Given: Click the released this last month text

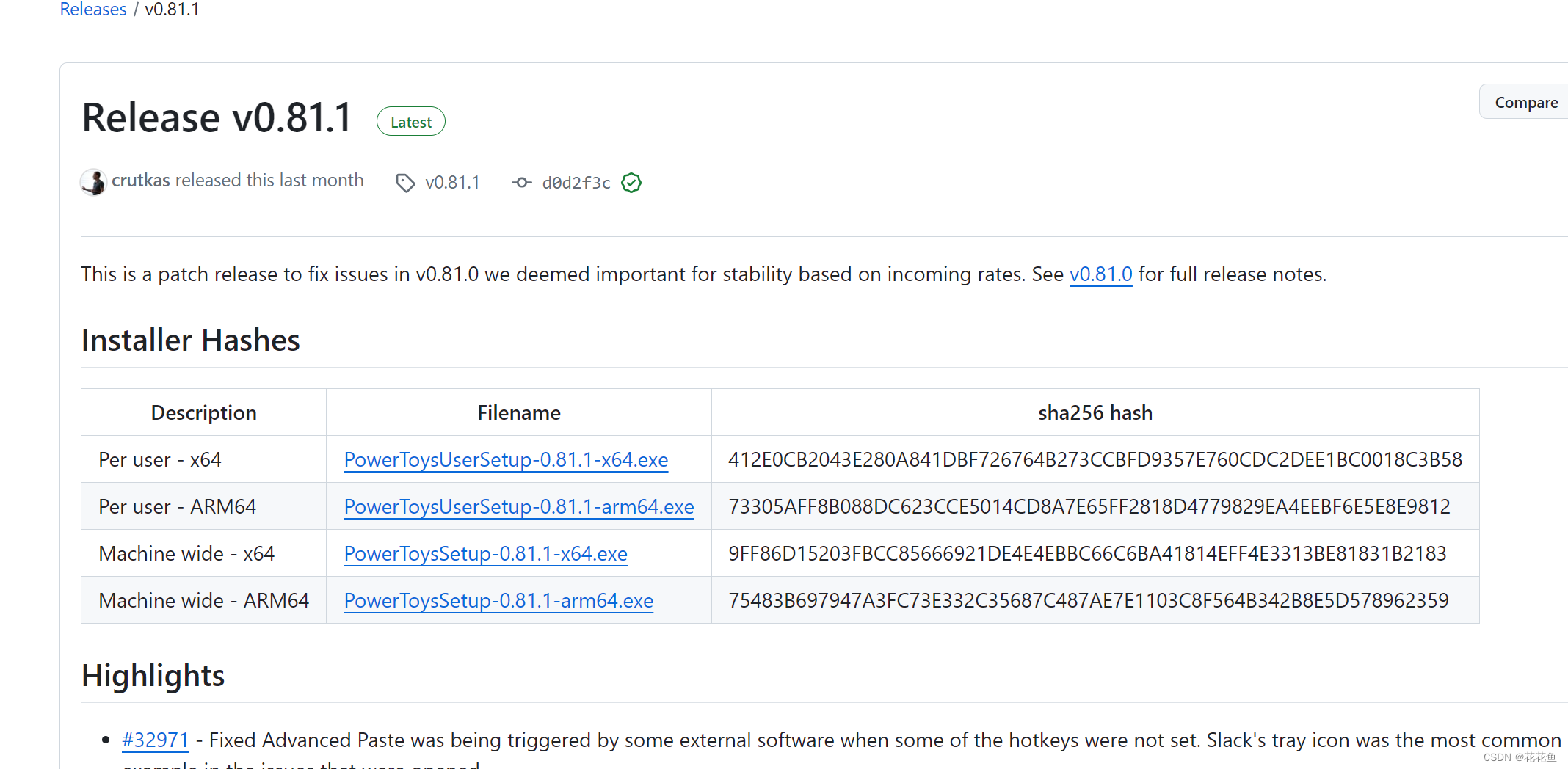Looking at the screenshot, I should [269, 181].
